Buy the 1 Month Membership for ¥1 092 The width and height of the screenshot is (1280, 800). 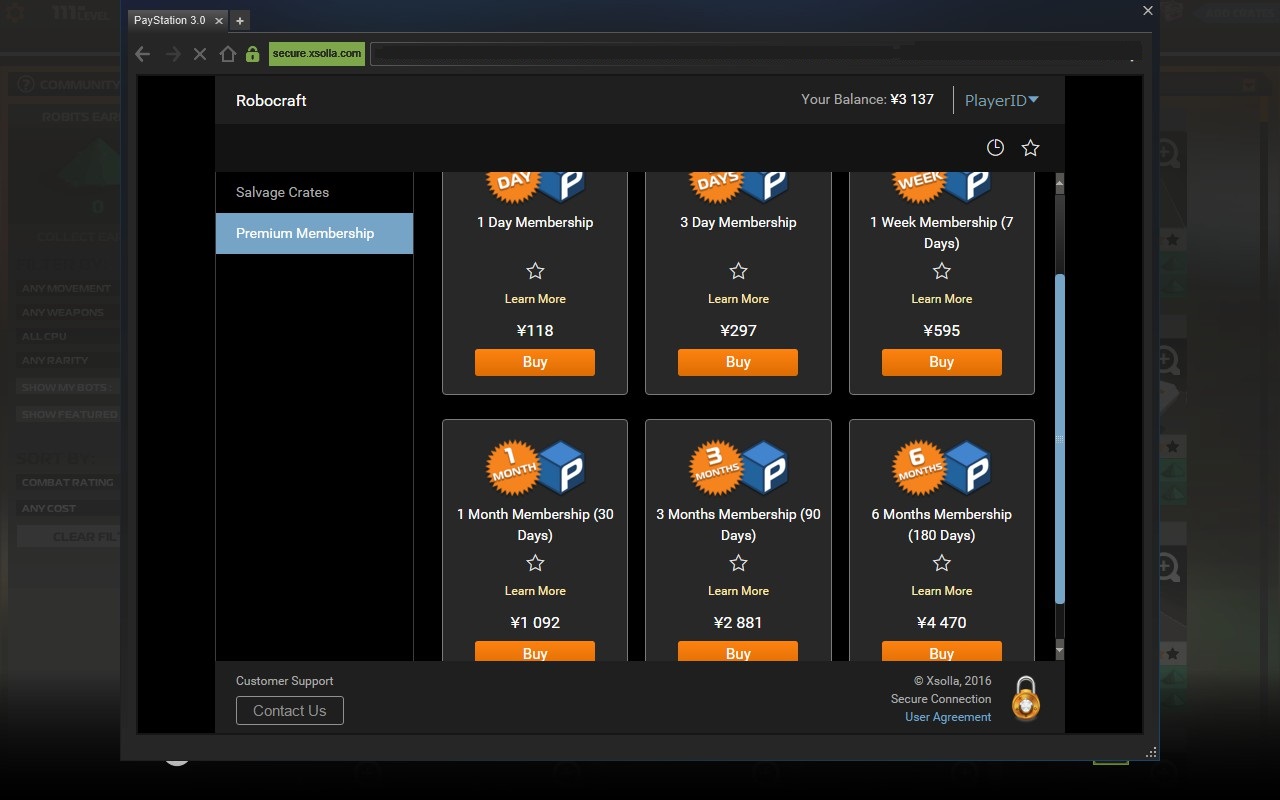(535, 651)
